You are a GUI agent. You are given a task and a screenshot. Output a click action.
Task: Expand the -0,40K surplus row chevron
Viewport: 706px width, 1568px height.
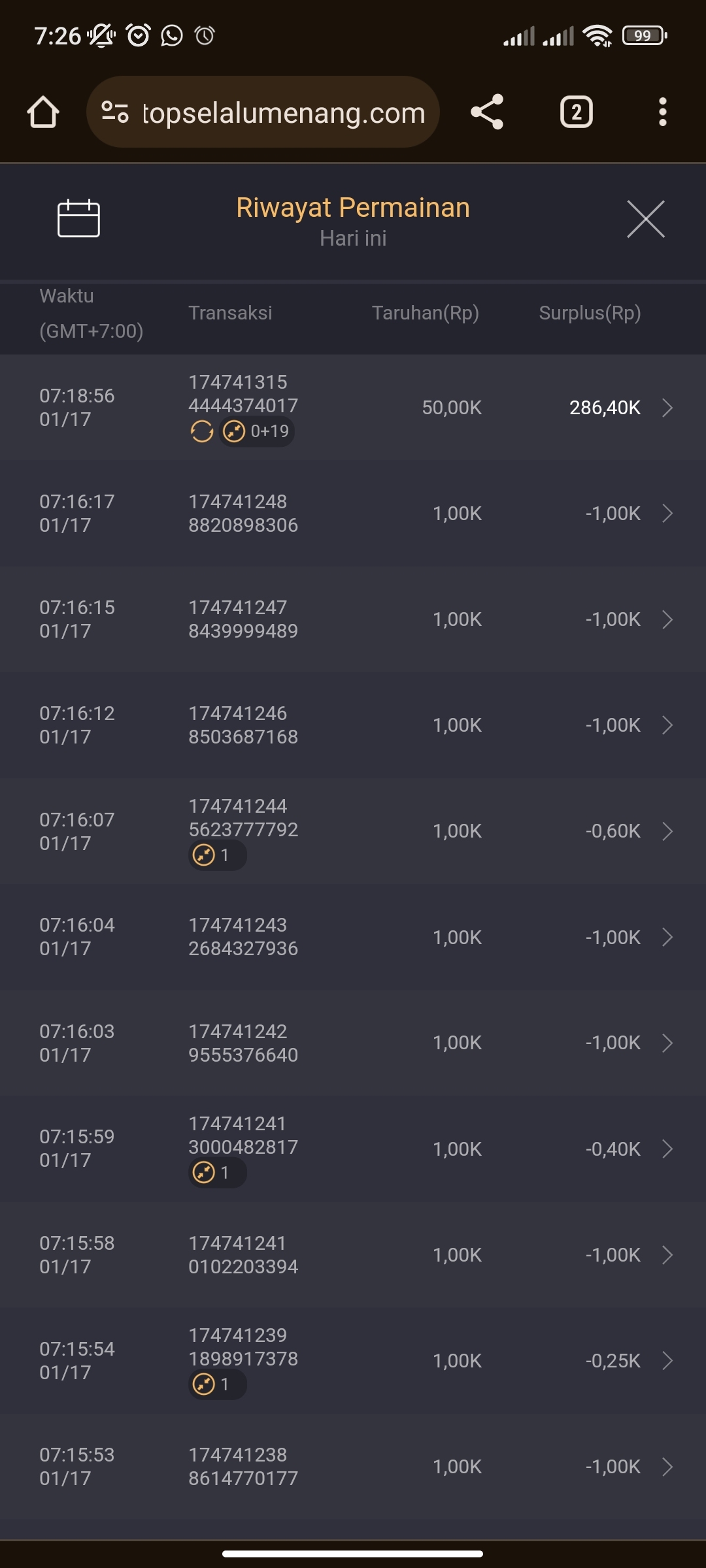667,1149
